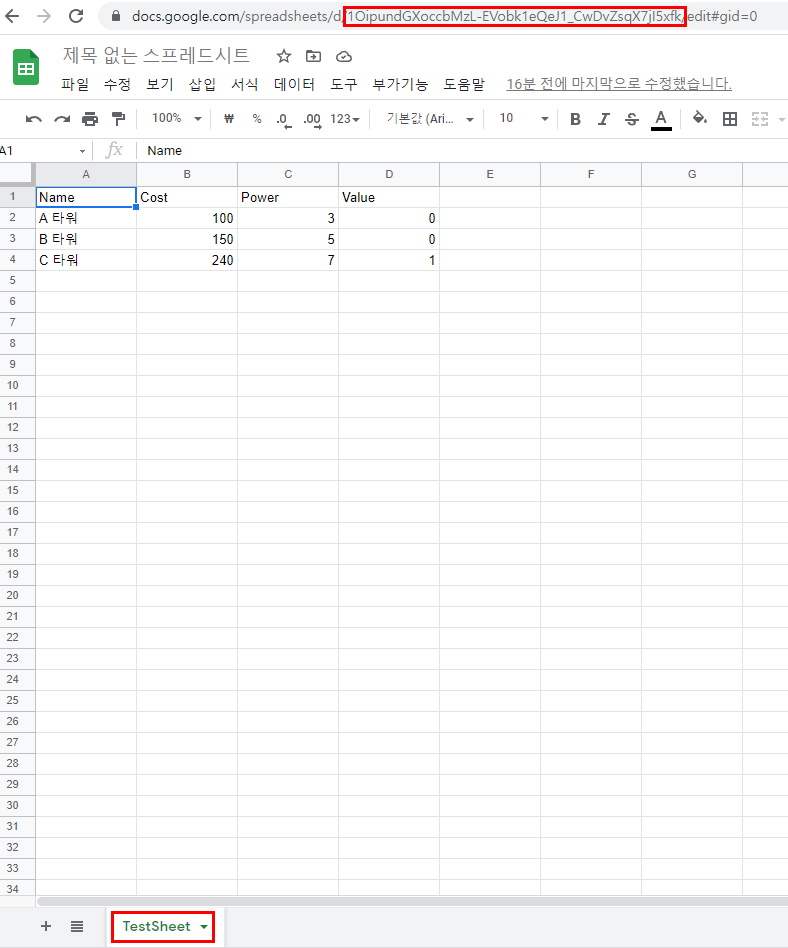Format as currency with won symbol
The height and width of the screenshot is (948, 788).
click(229, 118)
